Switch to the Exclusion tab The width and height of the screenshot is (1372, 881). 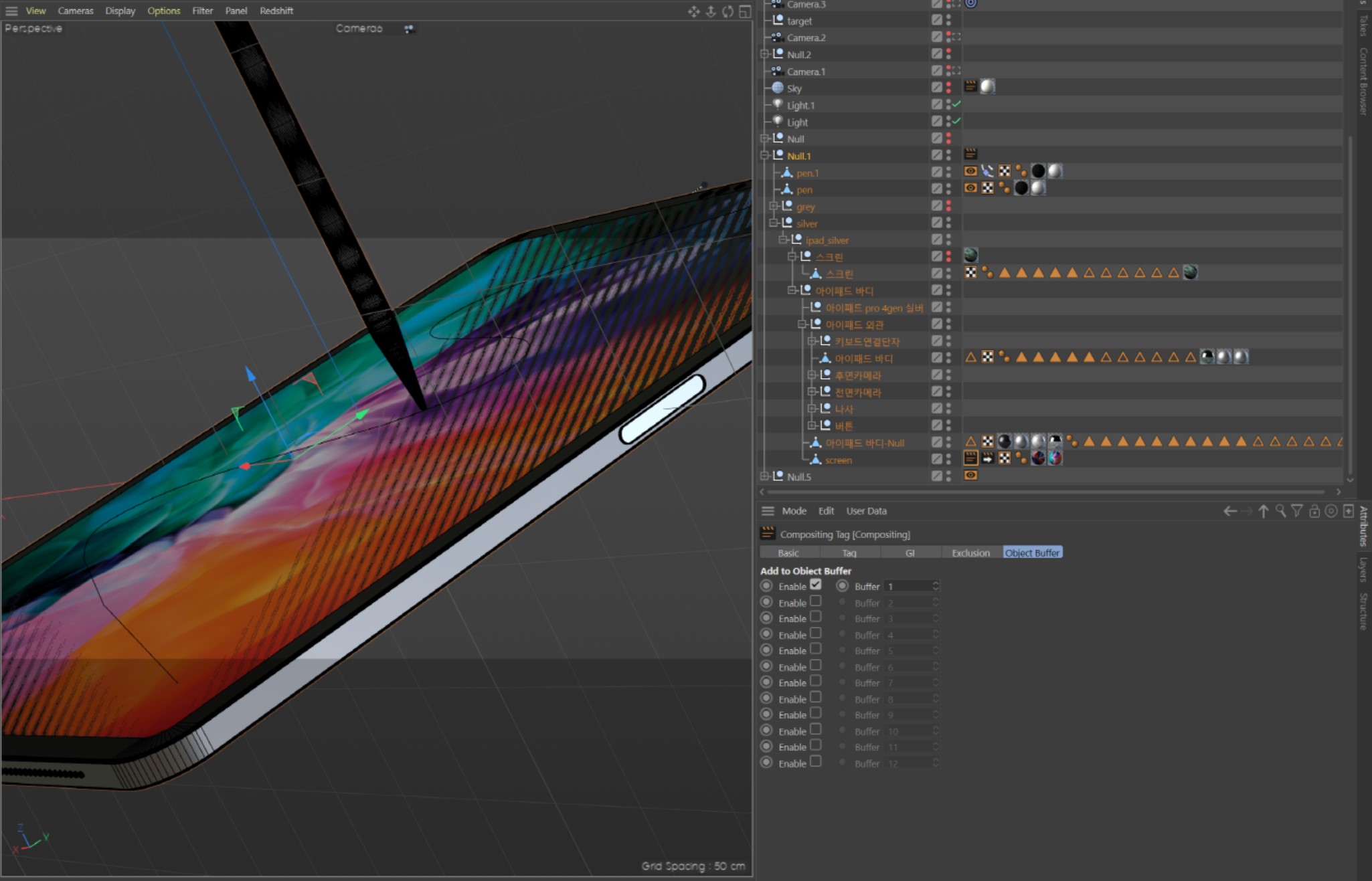[970, 553]
